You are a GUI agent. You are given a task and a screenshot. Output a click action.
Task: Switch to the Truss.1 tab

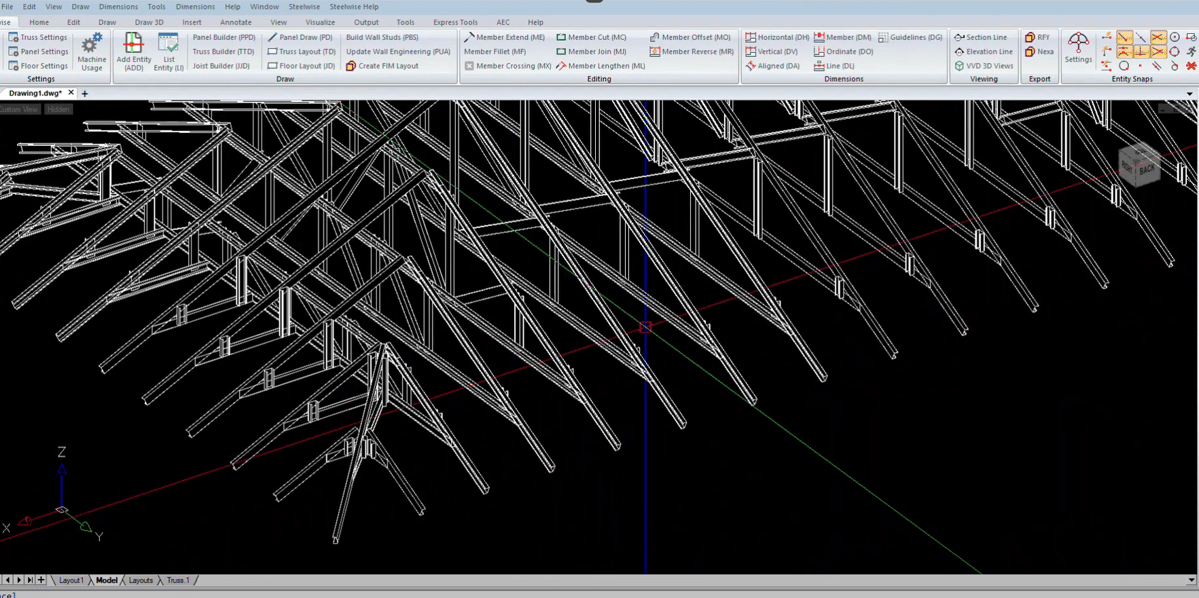[x=176, y=580]
